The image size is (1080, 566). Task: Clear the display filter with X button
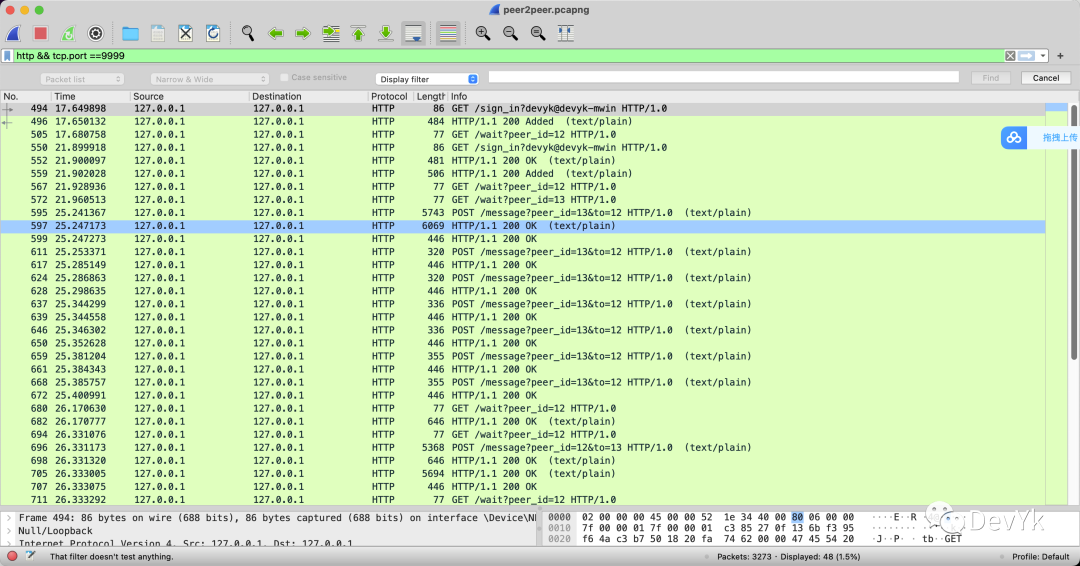click(1010, 56)
